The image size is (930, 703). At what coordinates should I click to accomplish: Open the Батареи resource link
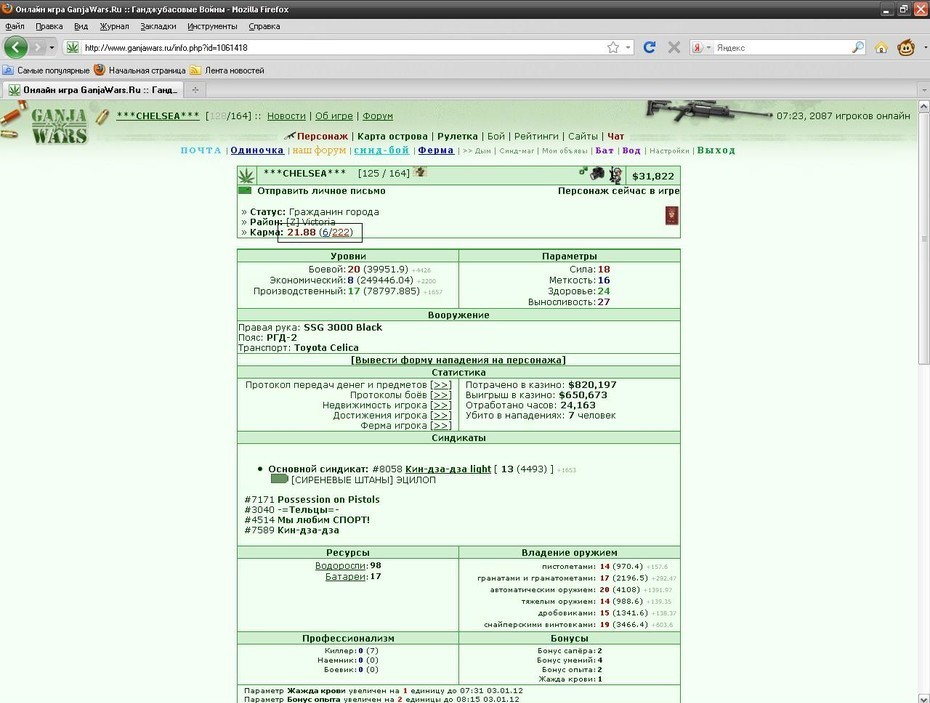pyautogui.click(x=345, y=577)
